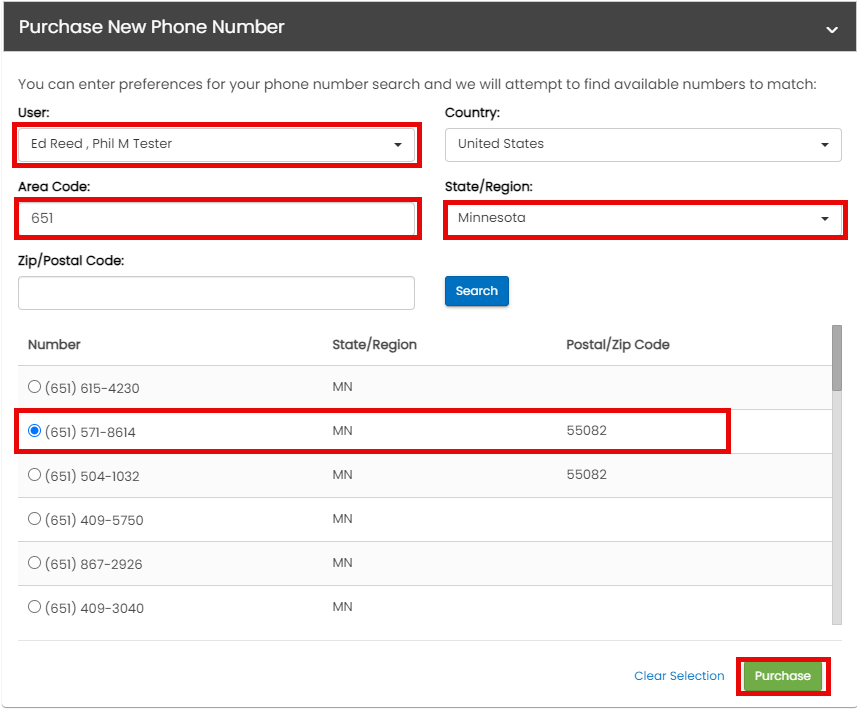Click the State/Region column header in table
857x709 pixels.
374,344
